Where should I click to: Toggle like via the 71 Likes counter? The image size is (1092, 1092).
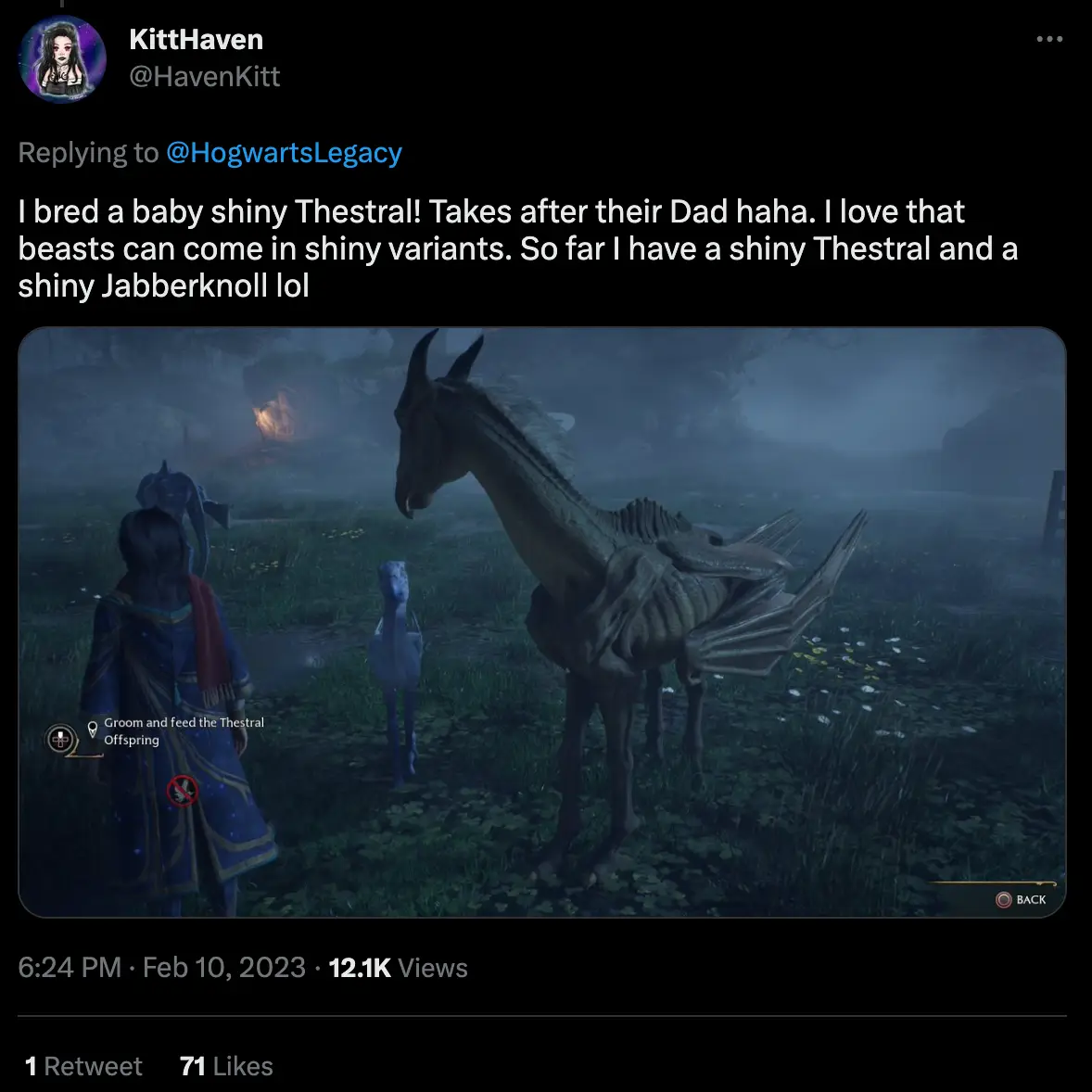pos(225,1065)
